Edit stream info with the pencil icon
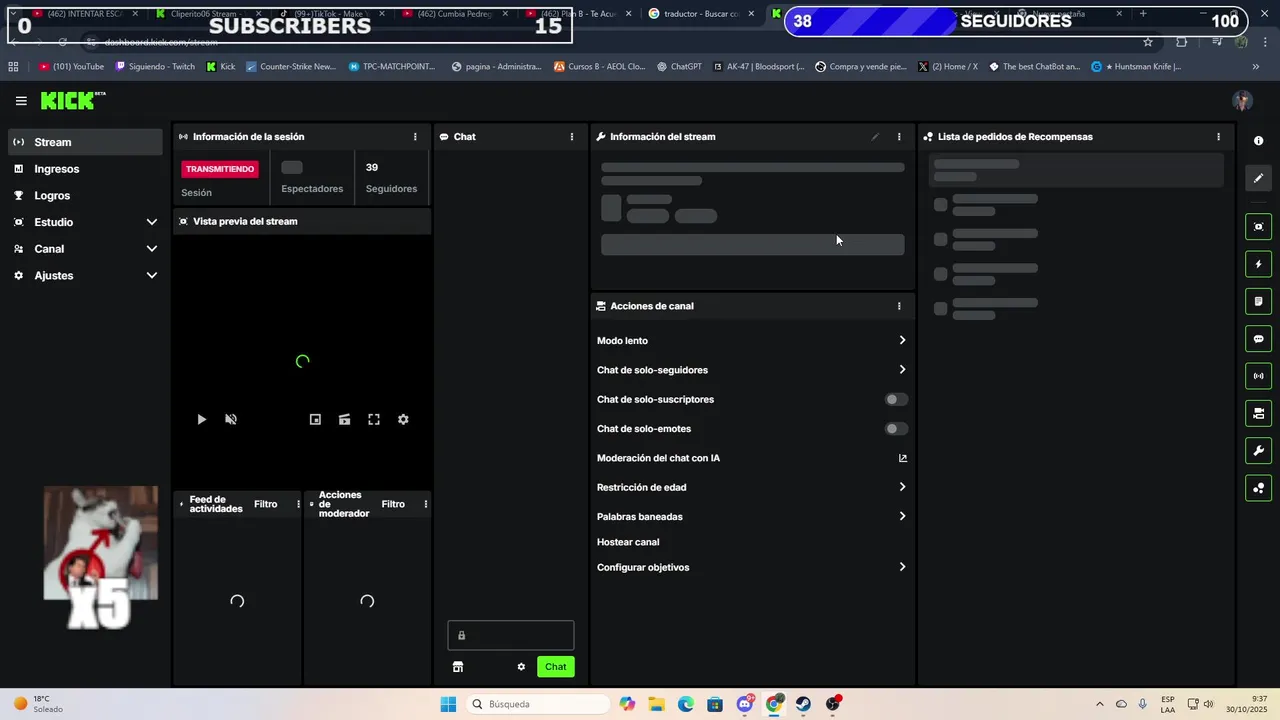This screenshot has height=720, width=1280. click(875, 137)
